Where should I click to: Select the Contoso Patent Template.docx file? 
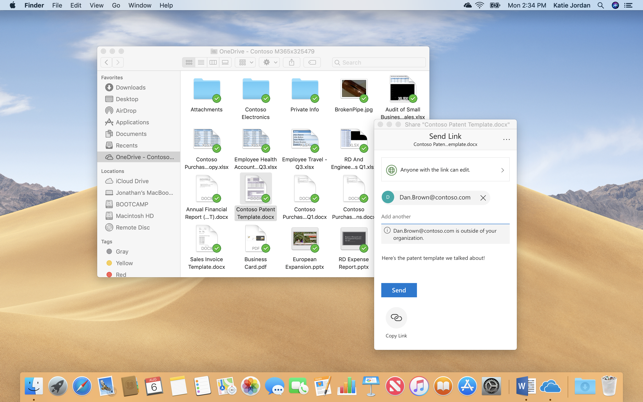(x=255, y=197)
